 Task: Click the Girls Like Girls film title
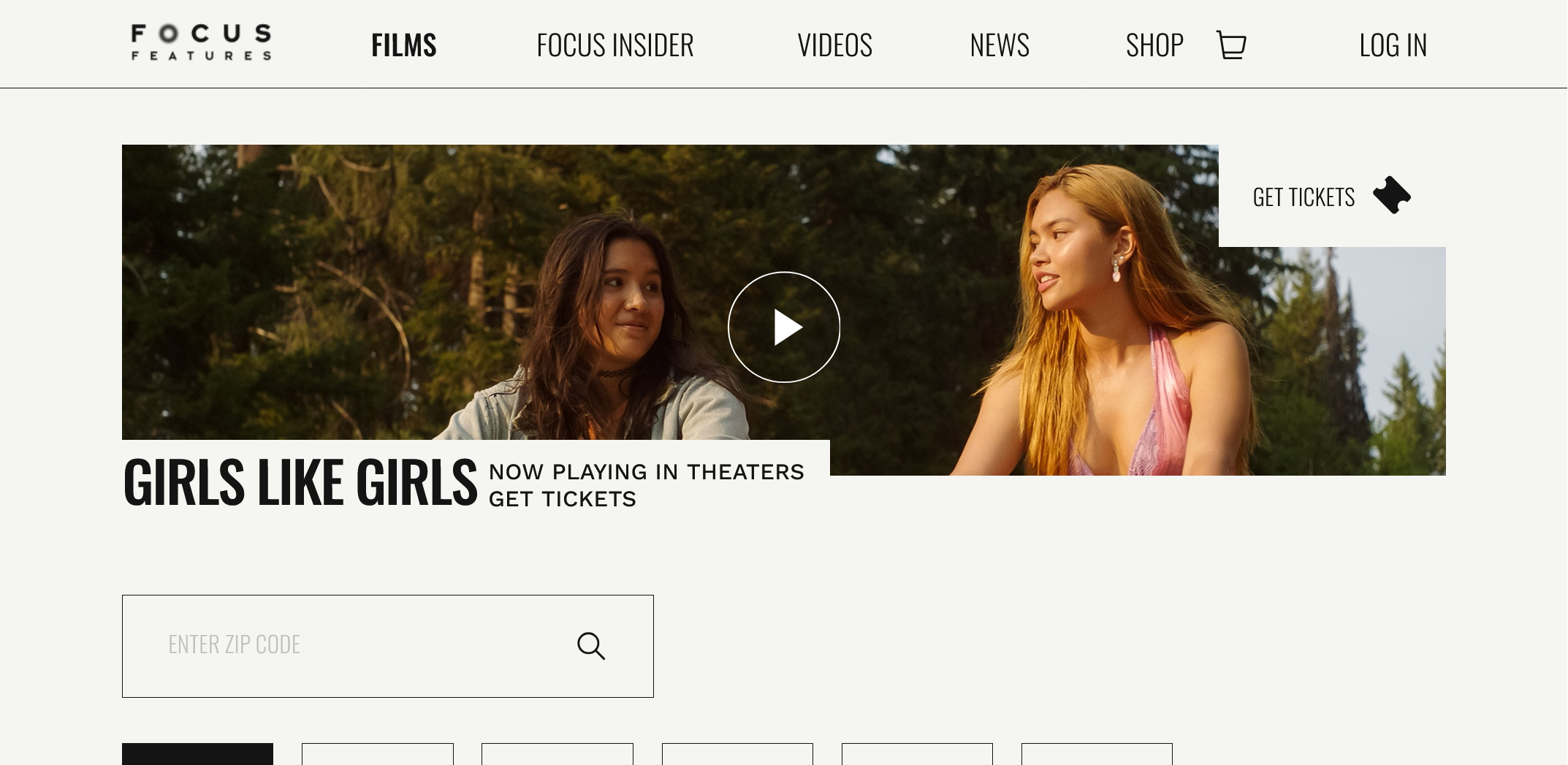pos(300,483)
